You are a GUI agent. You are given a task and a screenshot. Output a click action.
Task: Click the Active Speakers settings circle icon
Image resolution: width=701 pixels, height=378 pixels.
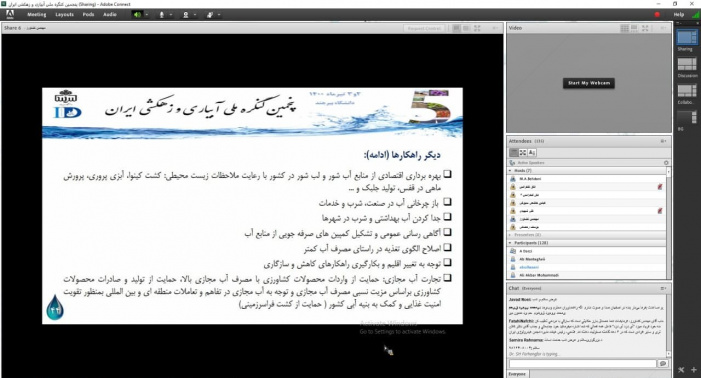click(x=666, y=163)
